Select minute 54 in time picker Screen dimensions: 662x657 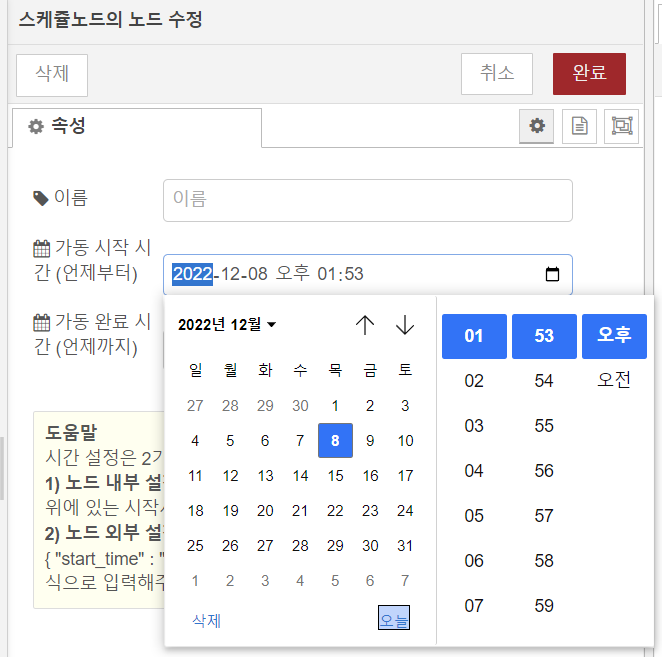pyautogui.click(x=544, y=381)
